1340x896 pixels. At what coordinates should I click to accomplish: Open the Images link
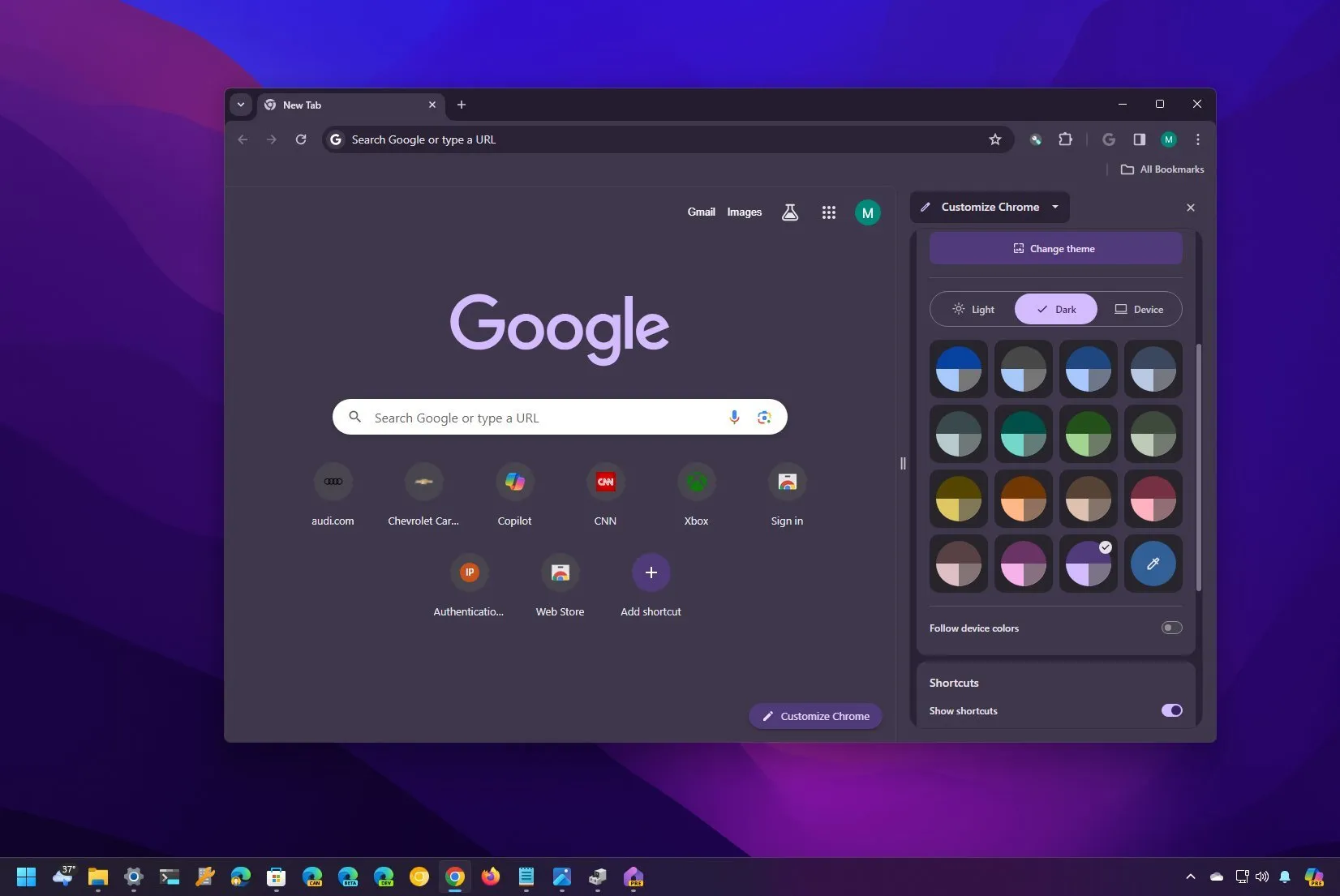(745, 212)
